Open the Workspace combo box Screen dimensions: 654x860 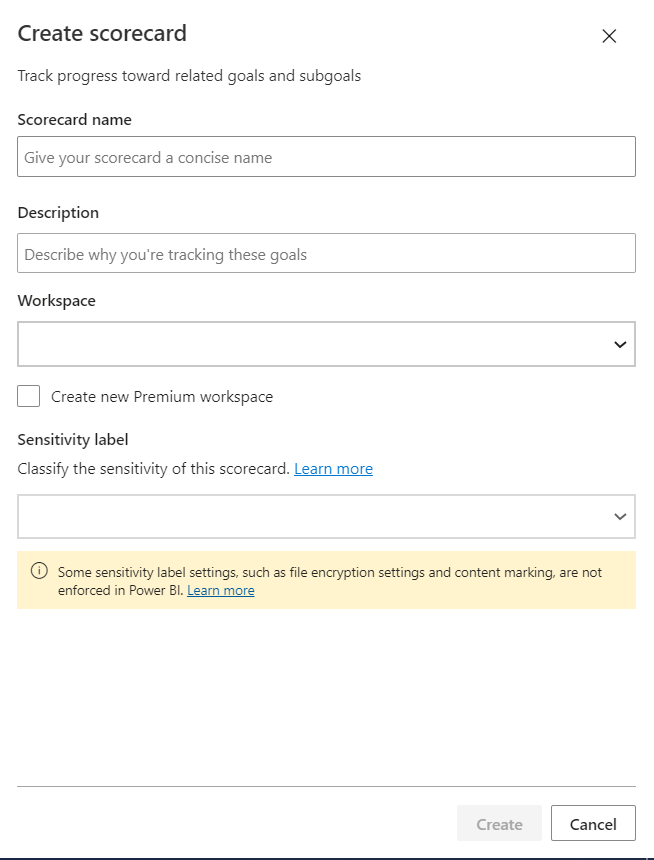326,344
